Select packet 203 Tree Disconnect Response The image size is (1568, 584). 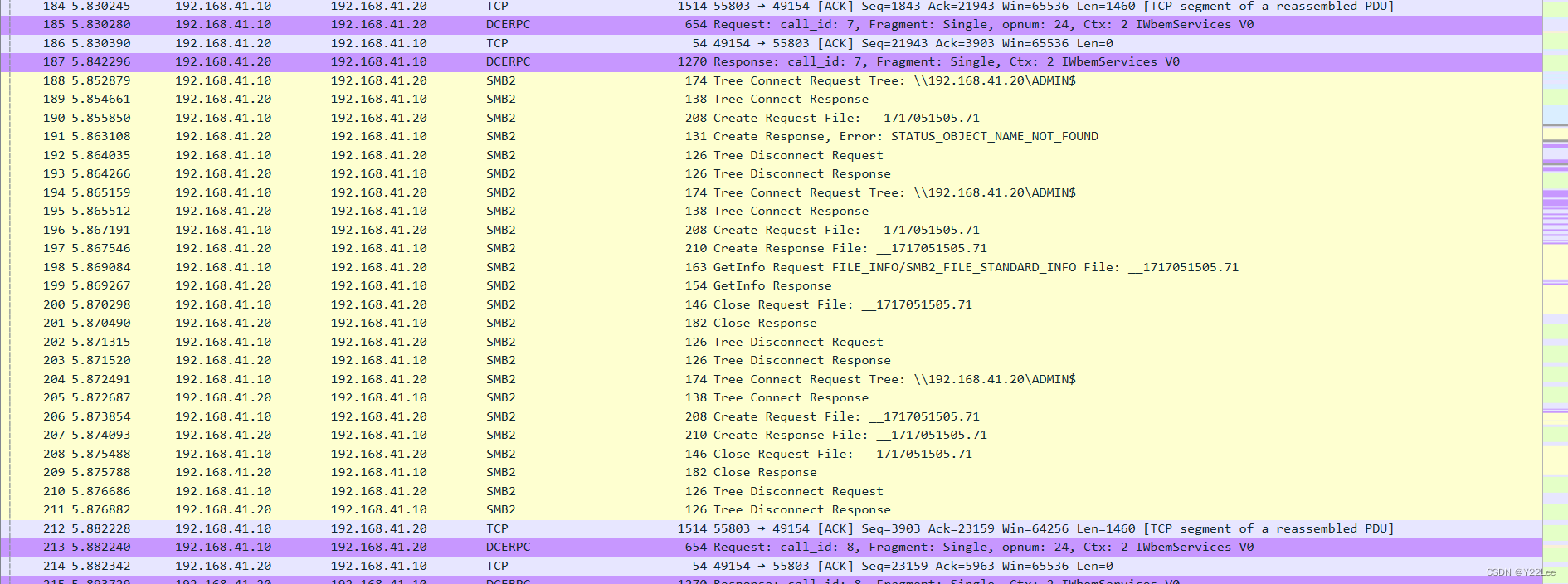772,361
